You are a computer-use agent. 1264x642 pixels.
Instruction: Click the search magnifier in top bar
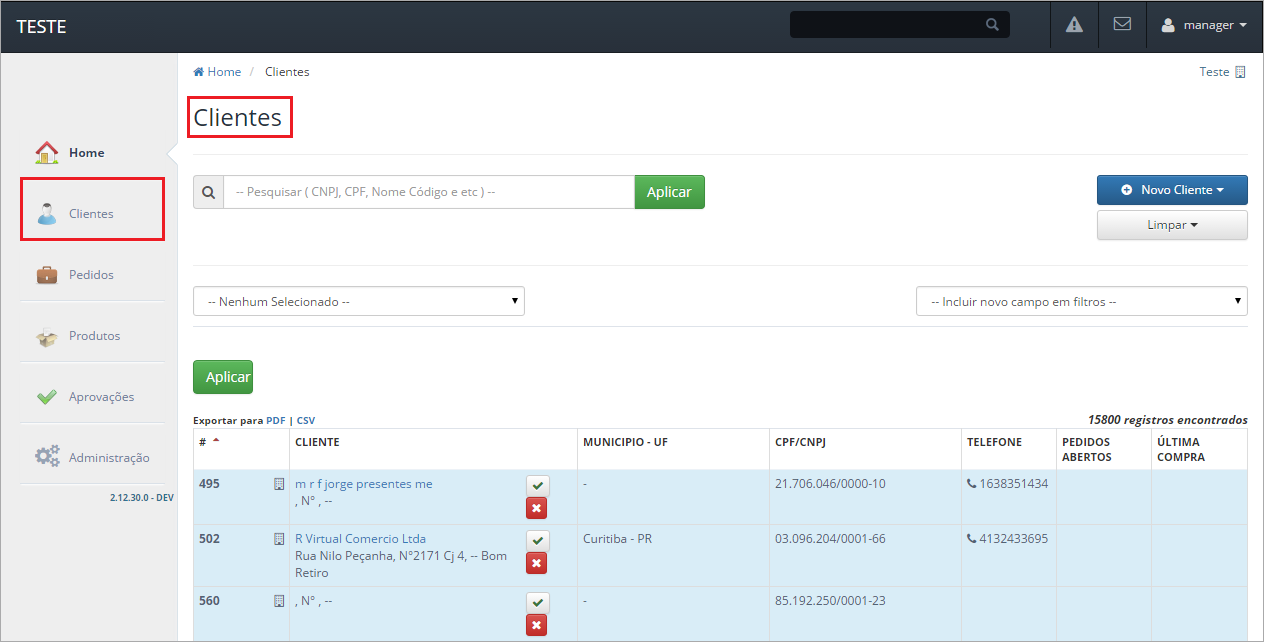click(x=992, y=25)
